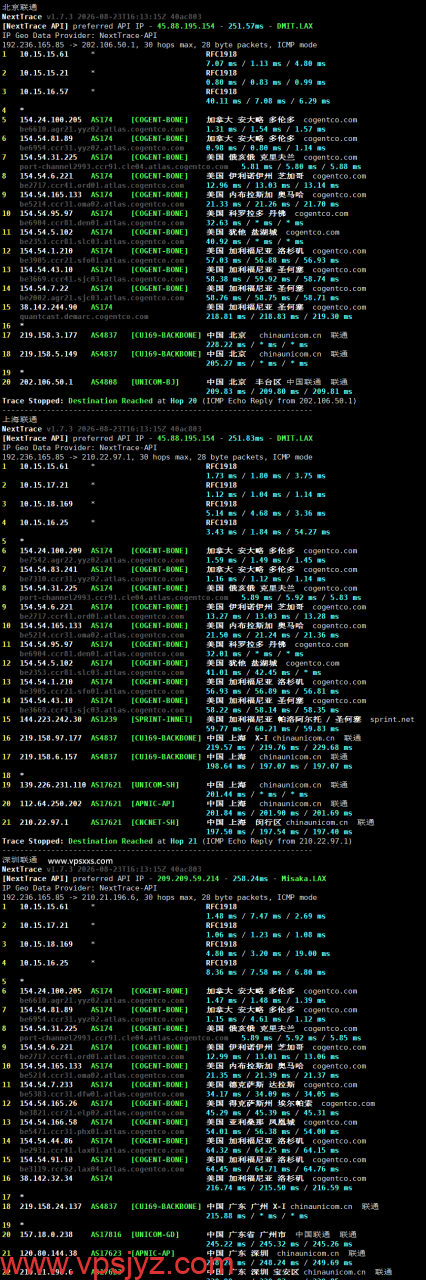Click the [UNICOM-SH] tag
Image resolution: width=426 pixels, height=1280 pixels.
[x=155, y=784]
